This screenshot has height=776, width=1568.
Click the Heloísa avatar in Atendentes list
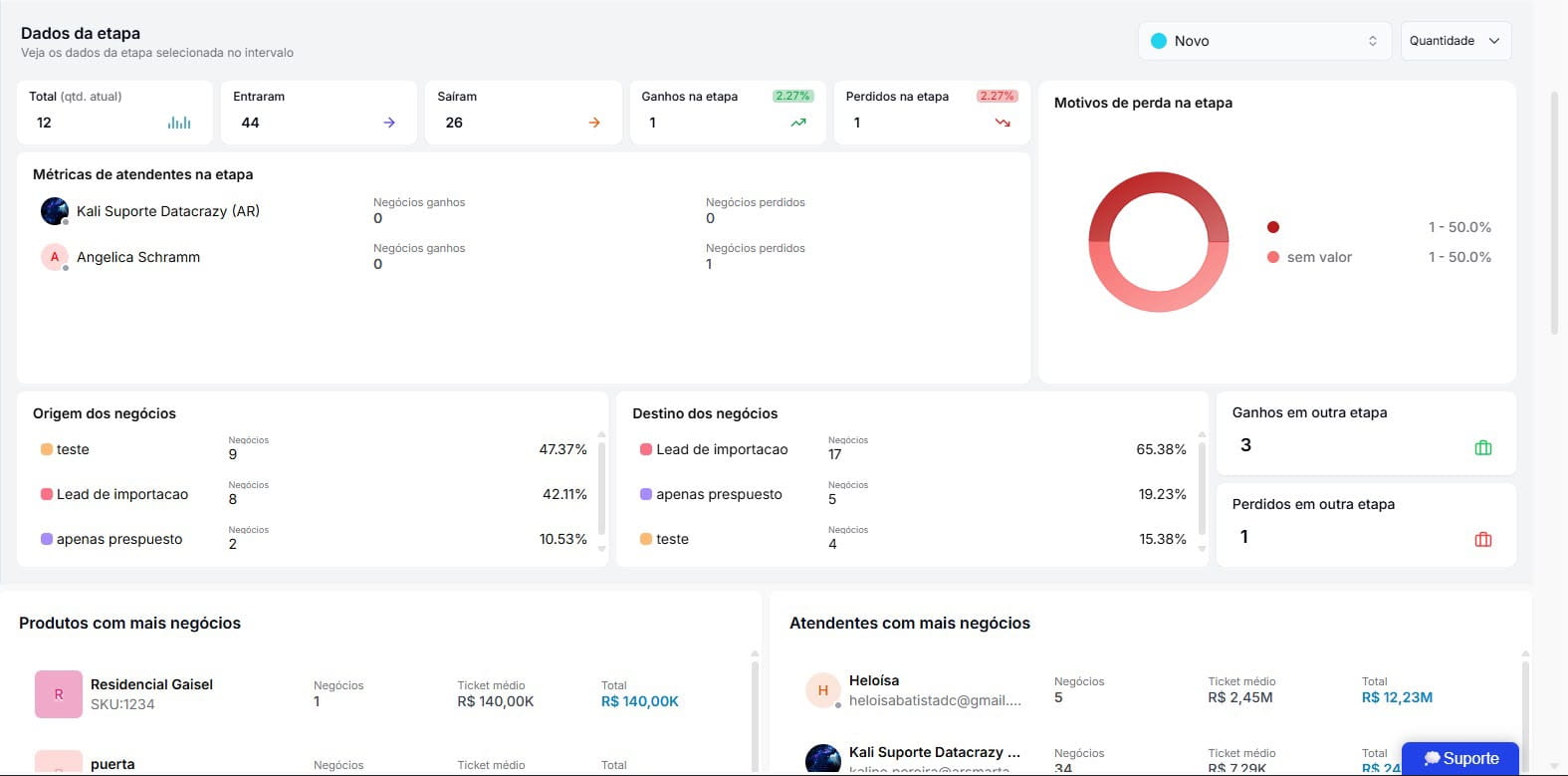point(823,689)
